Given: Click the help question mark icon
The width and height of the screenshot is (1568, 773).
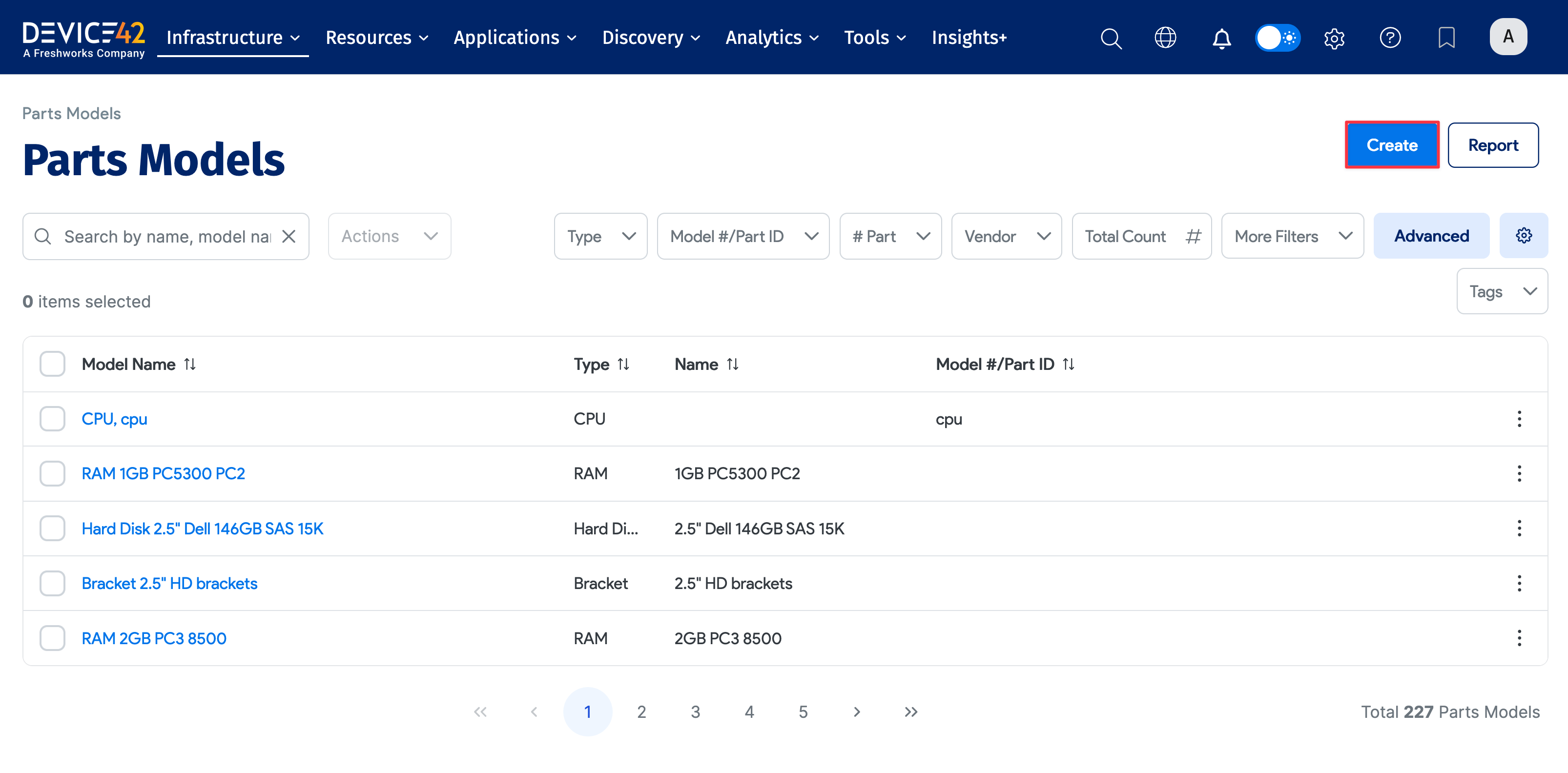Looking at the screenshot, I should pyautogui.click(x=1390, y=38).
